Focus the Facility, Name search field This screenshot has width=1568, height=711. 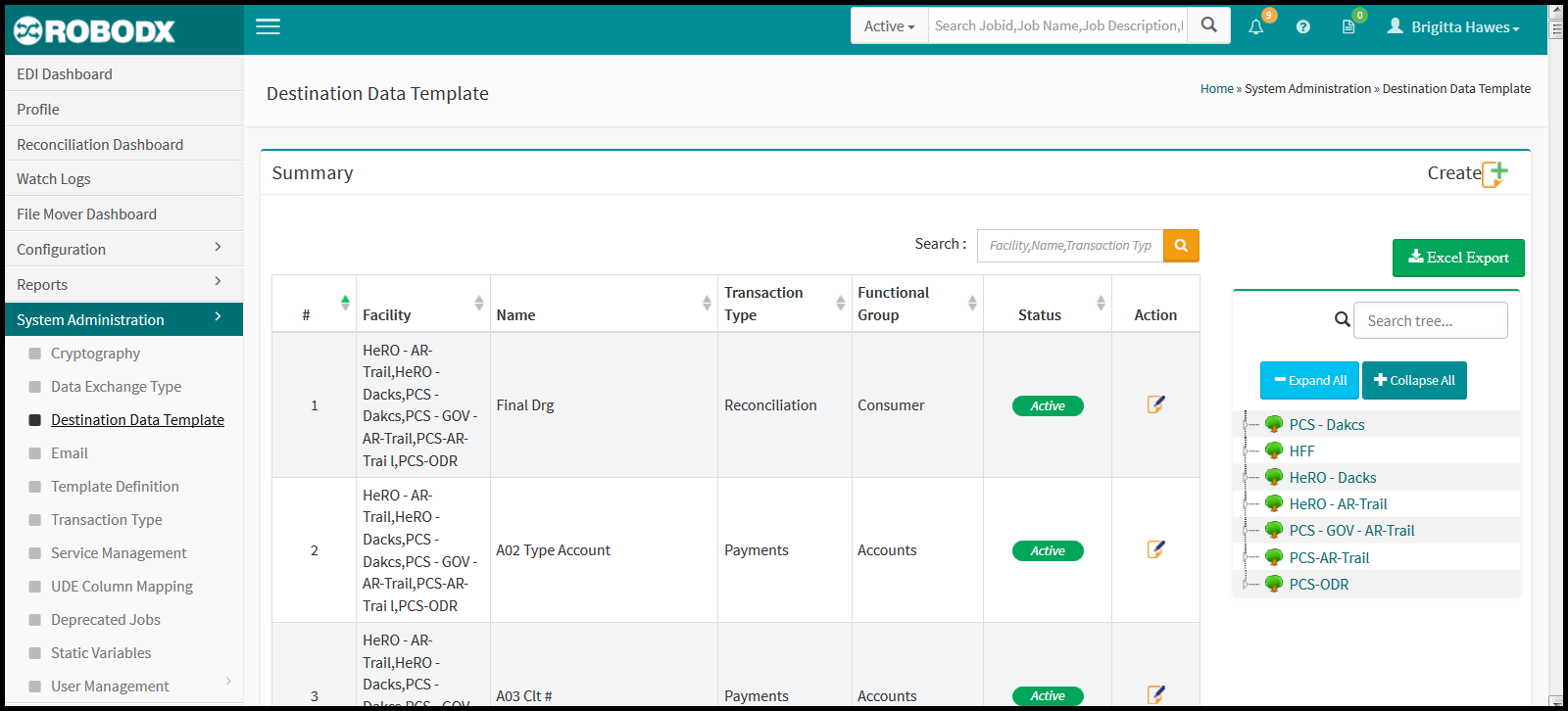tap(1070, 246)
